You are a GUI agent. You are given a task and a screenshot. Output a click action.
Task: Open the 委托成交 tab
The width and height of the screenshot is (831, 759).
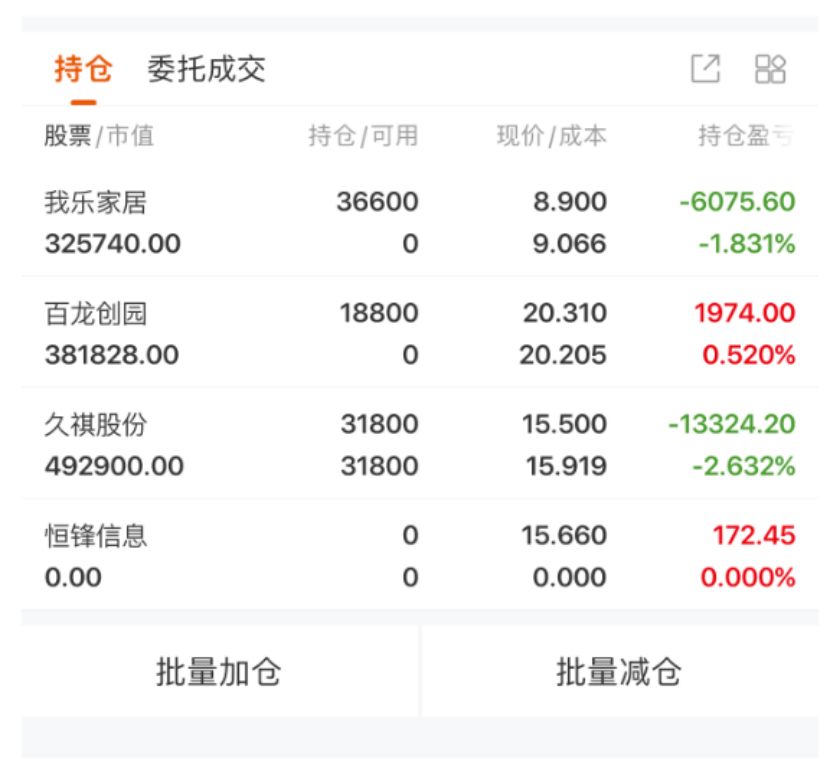[206, 69]
